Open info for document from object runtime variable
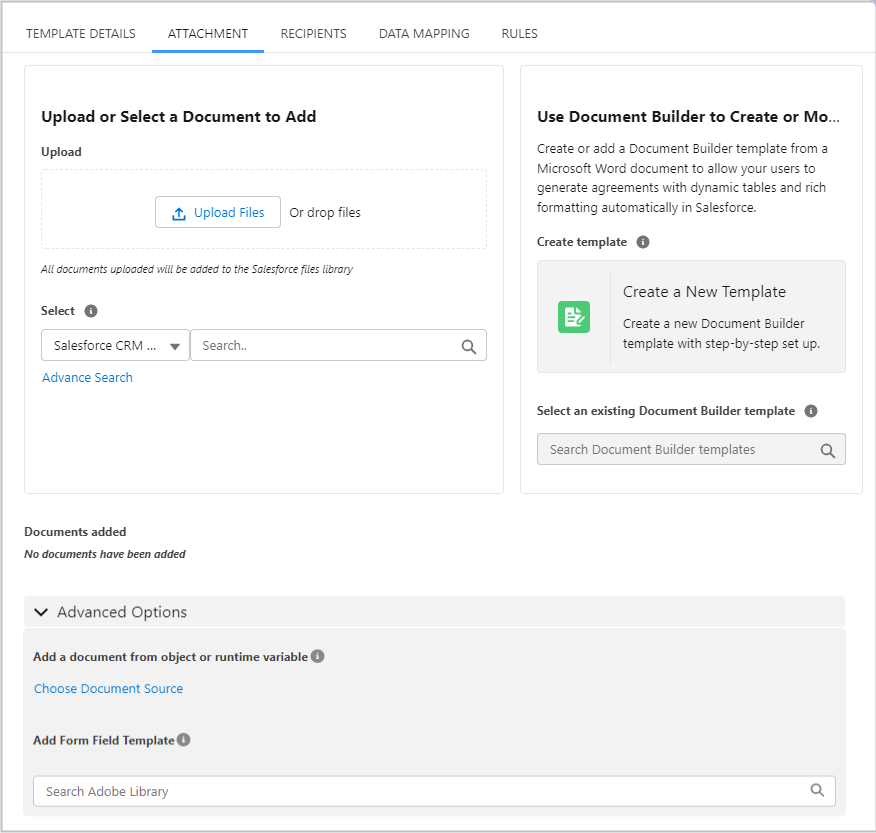This screenshot has width=876, height=833. click(x=317, y=656)
